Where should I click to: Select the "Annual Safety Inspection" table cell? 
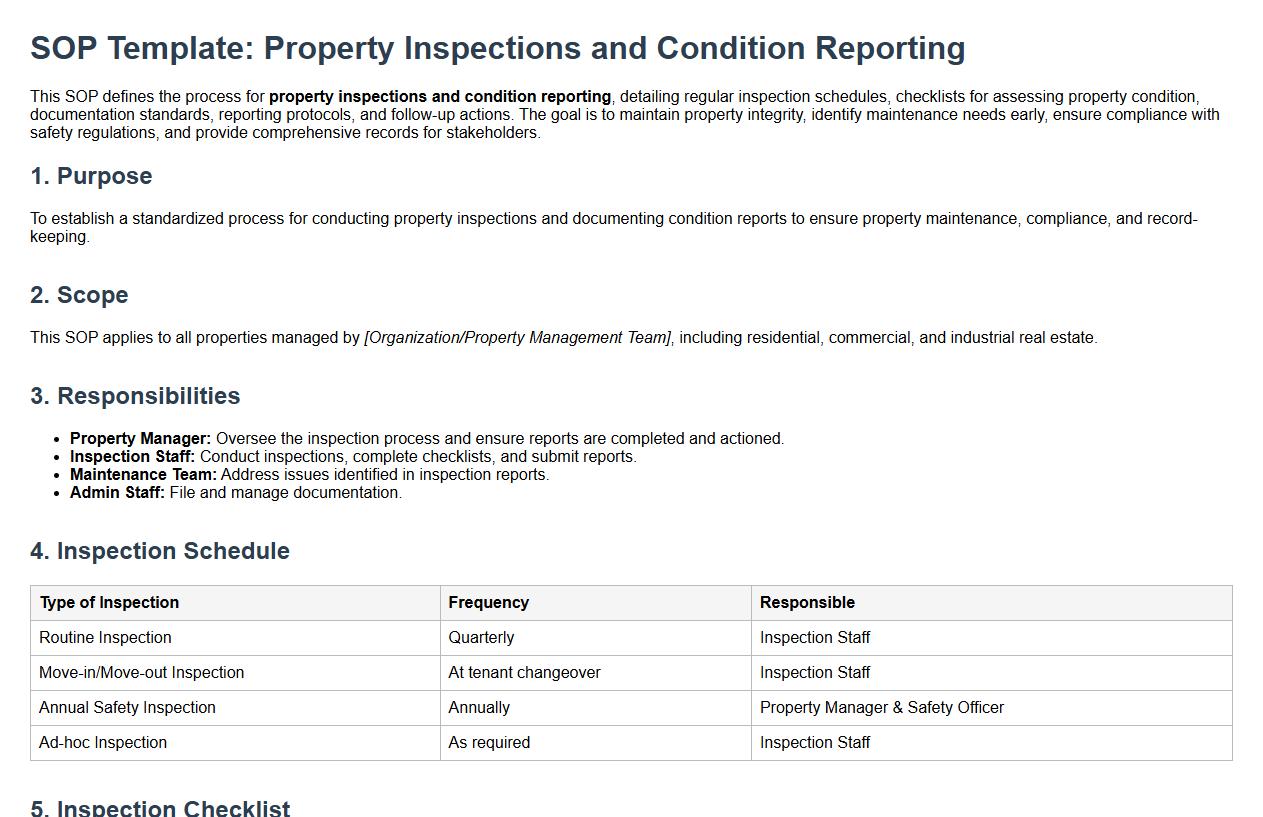pyautogui.click(x=127, y=708)
